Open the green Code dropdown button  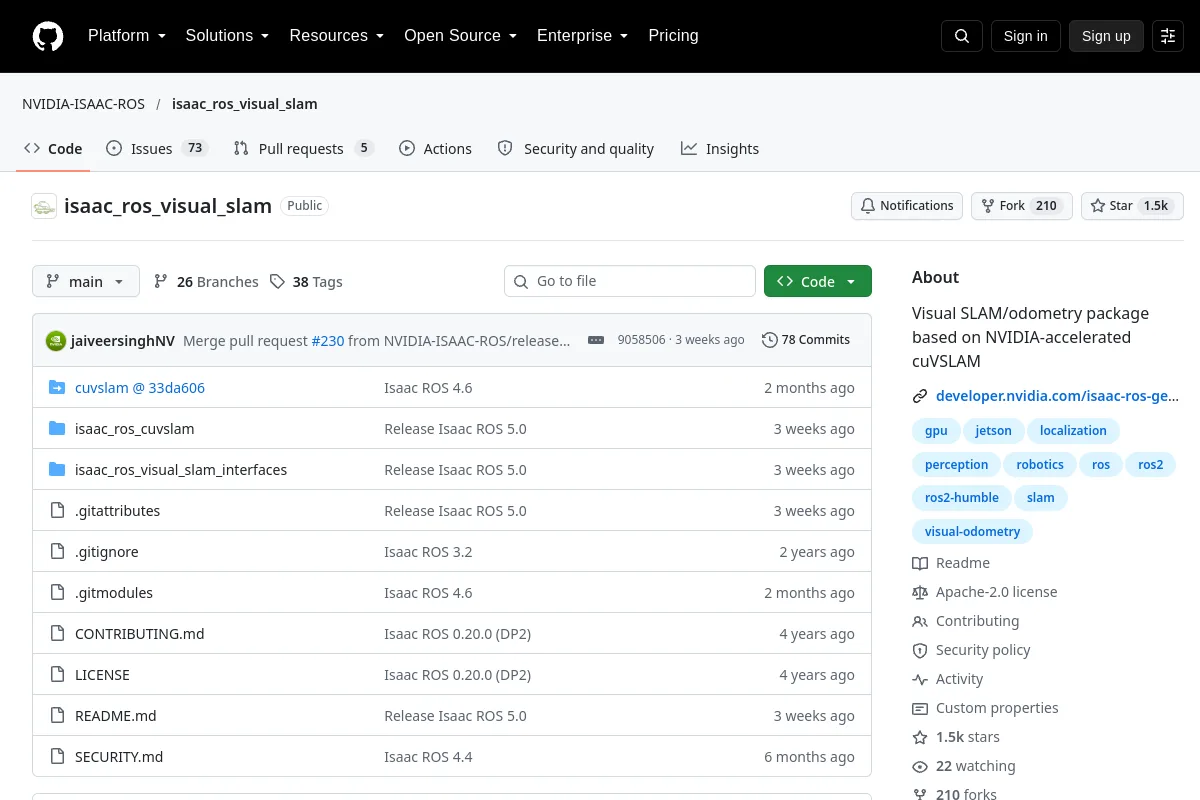(818, 281)
